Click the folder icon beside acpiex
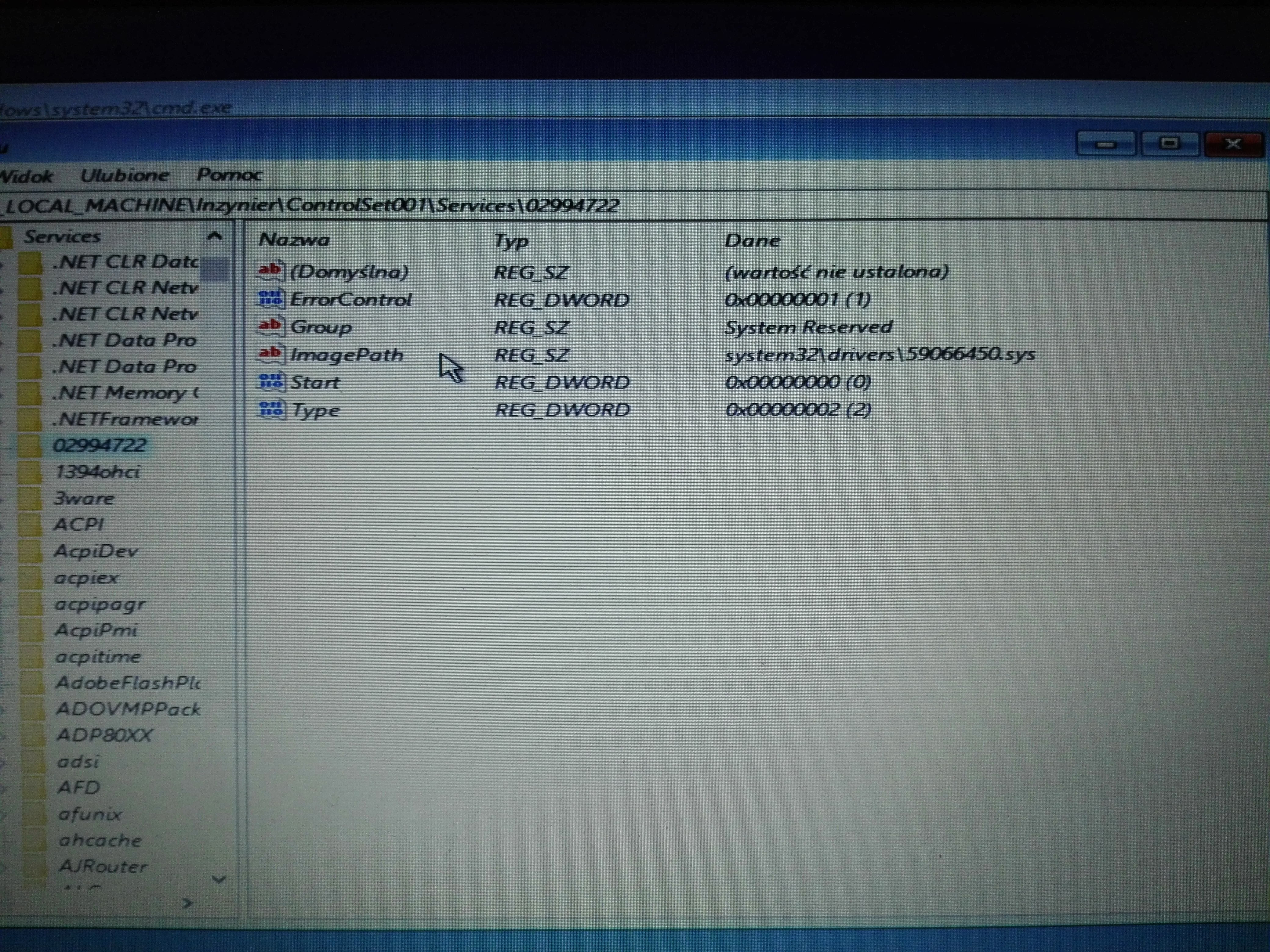The width and height of the screenshot is (1270, 952). (31, 577)
